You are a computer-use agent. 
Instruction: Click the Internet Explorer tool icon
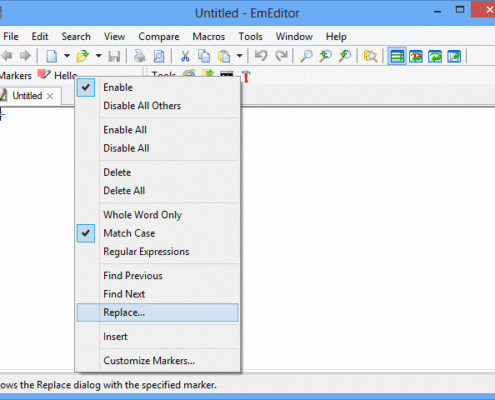tap(189, 73)
